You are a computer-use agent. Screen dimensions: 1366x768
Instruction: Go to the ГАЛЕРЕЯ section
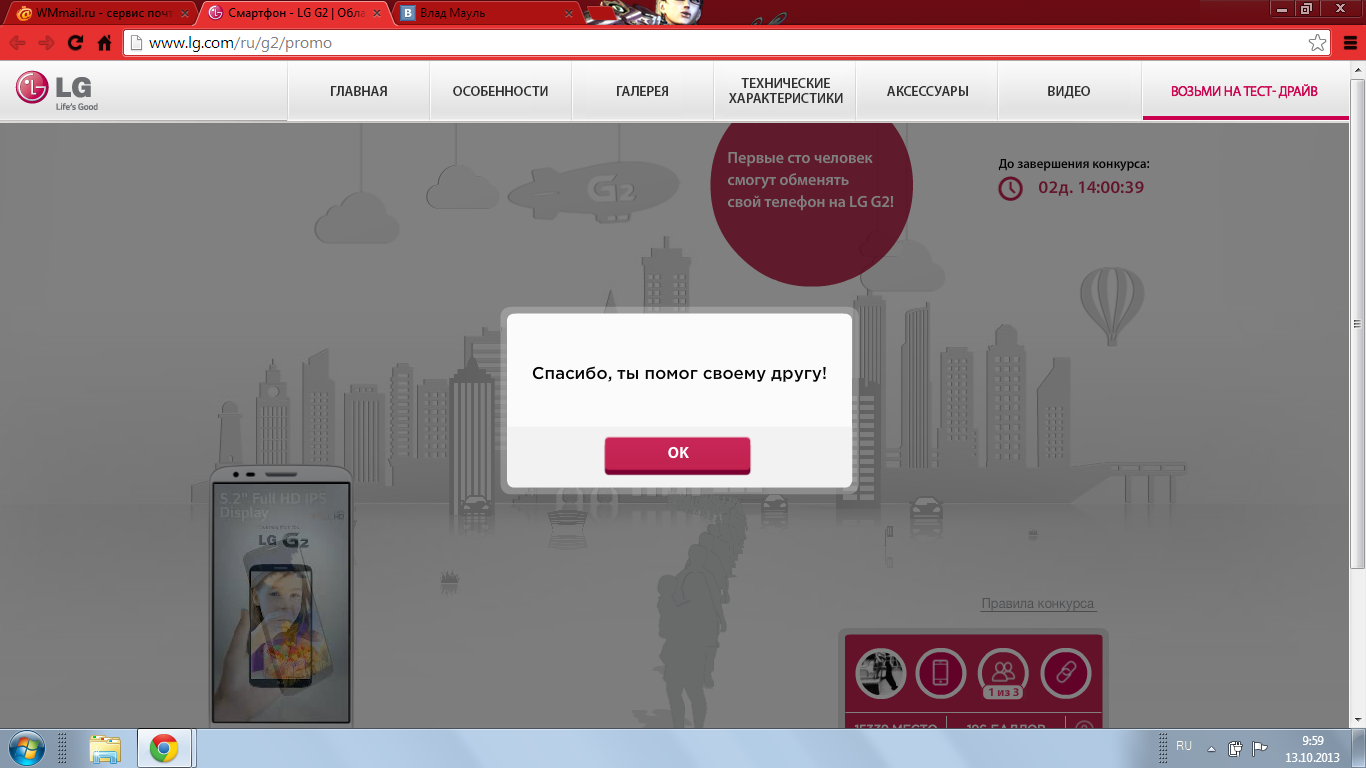click(x=642, y=91)
